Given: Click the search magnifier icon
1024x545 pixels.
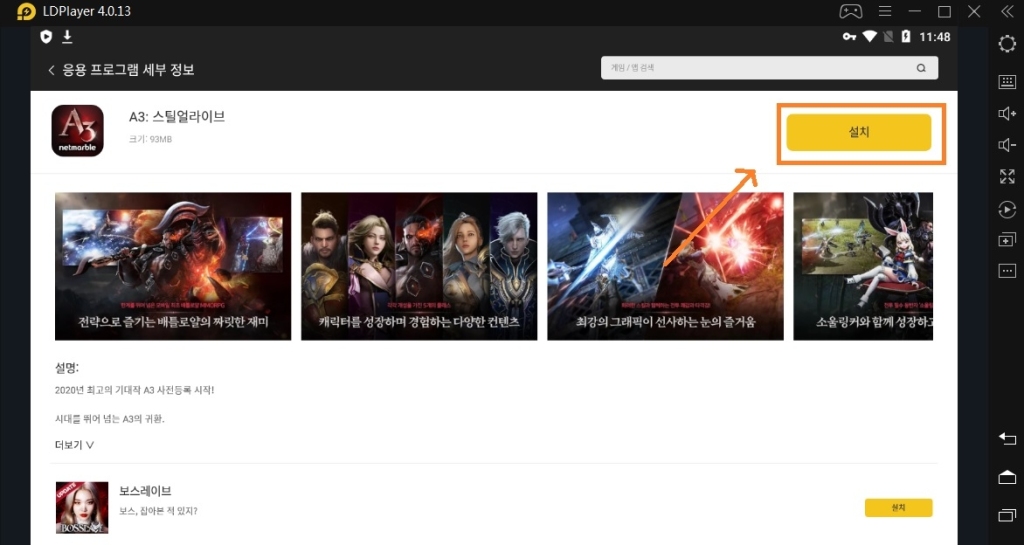Looking at the screenshot, I should (921, 68).
